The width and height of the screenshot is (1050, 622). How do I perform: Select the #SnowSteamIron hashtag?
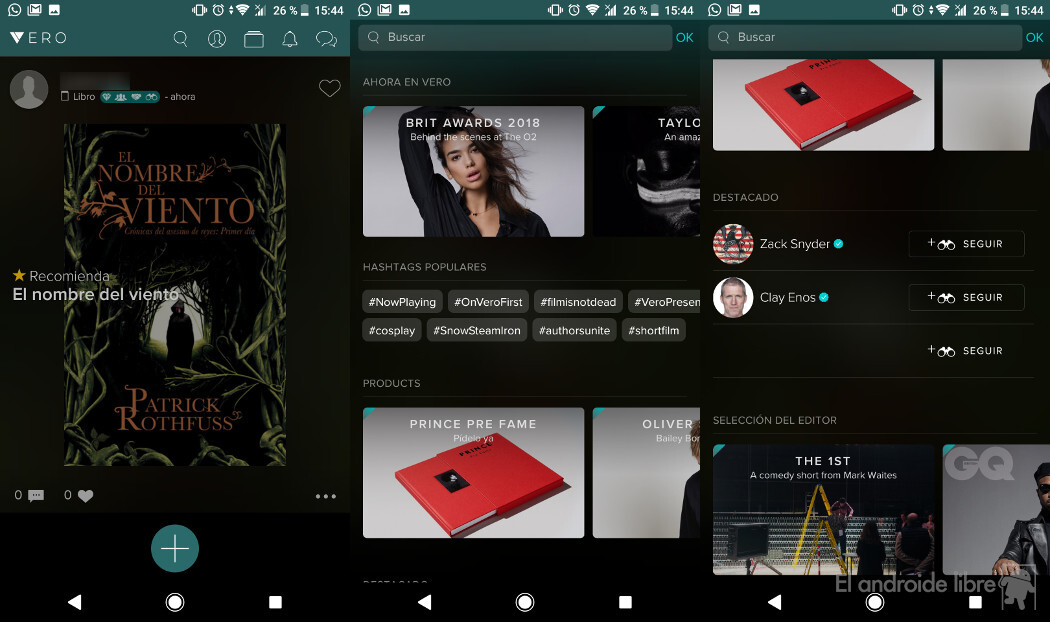point(477,330)
